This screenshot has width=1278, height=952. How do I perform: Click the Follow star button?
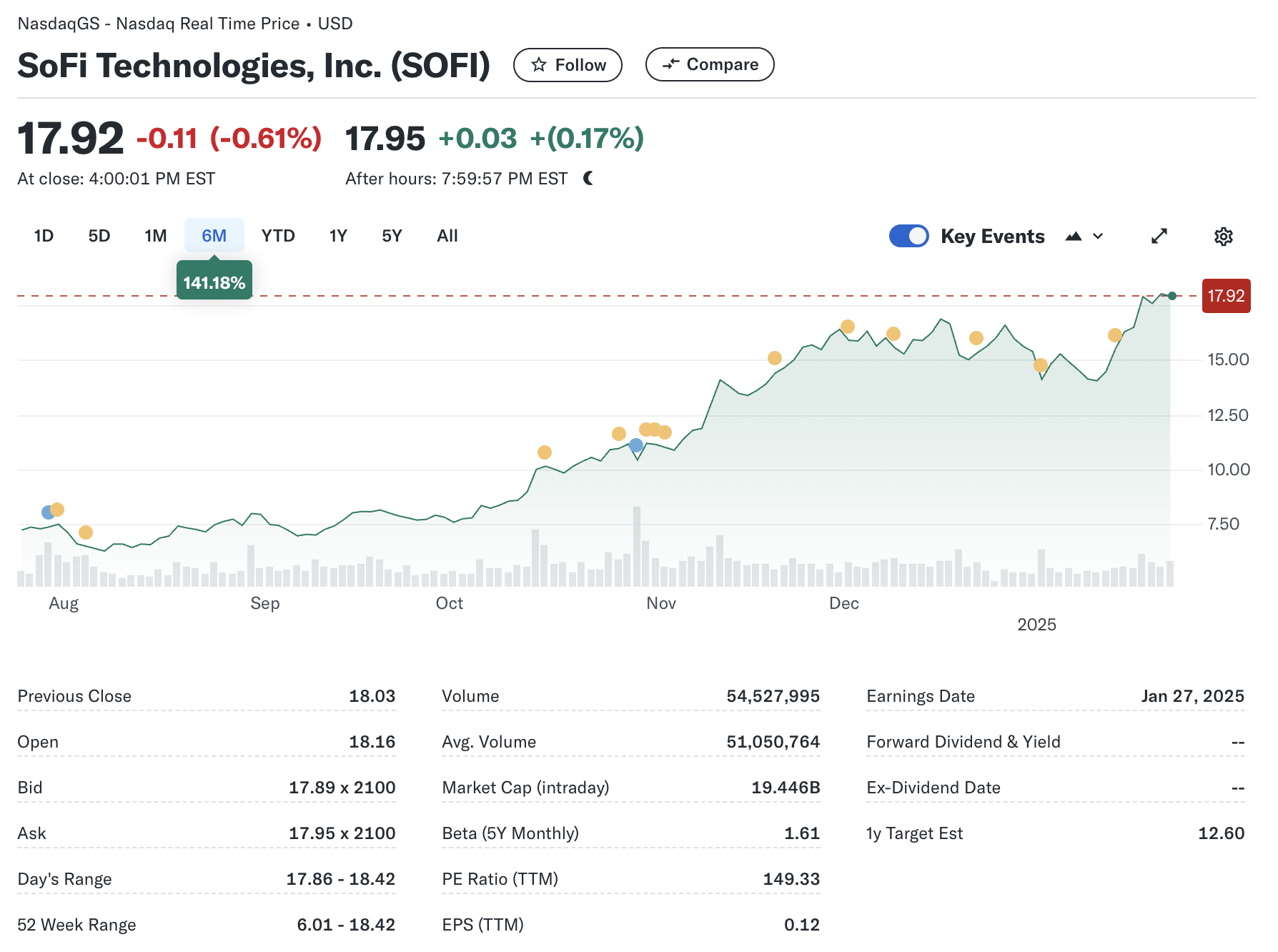click(568, 65)
